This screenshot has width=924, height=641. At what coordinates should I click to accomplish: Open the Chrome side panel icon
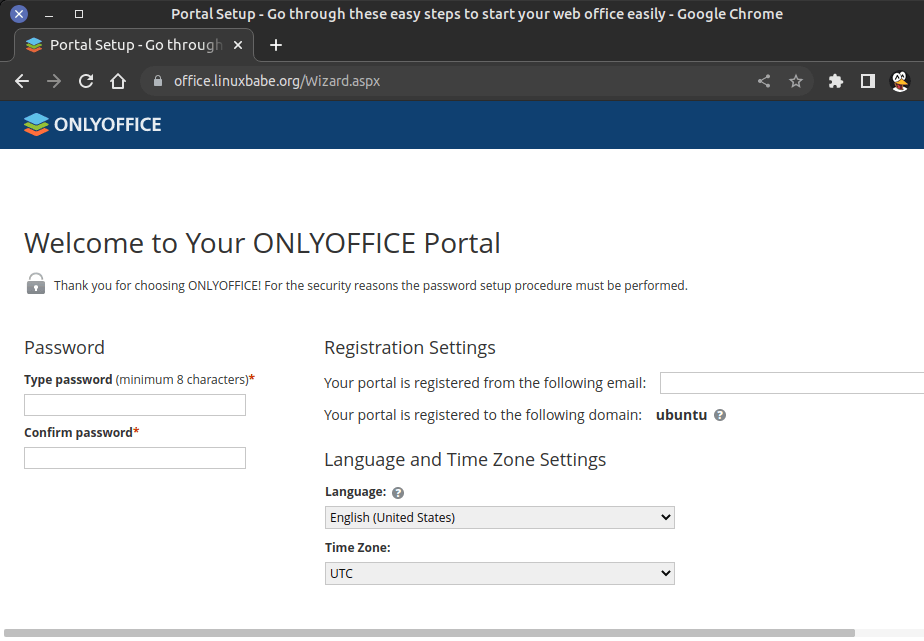(x=868, y=82)
